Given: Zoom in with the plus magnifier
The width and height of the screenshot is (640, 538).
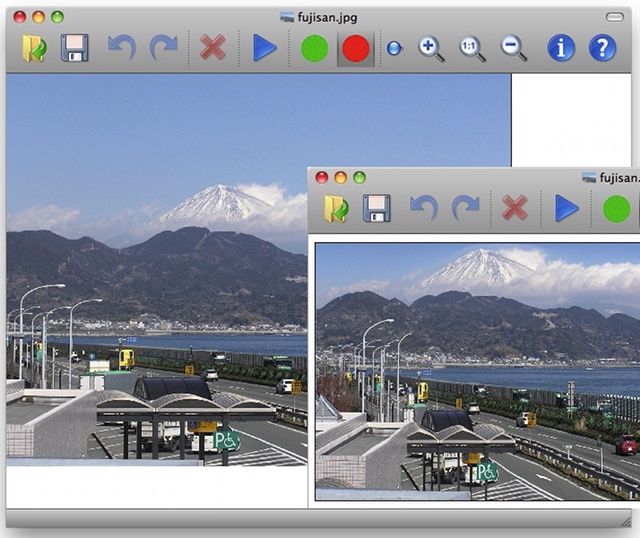Looking at the screenshot, I should [431, 49].
